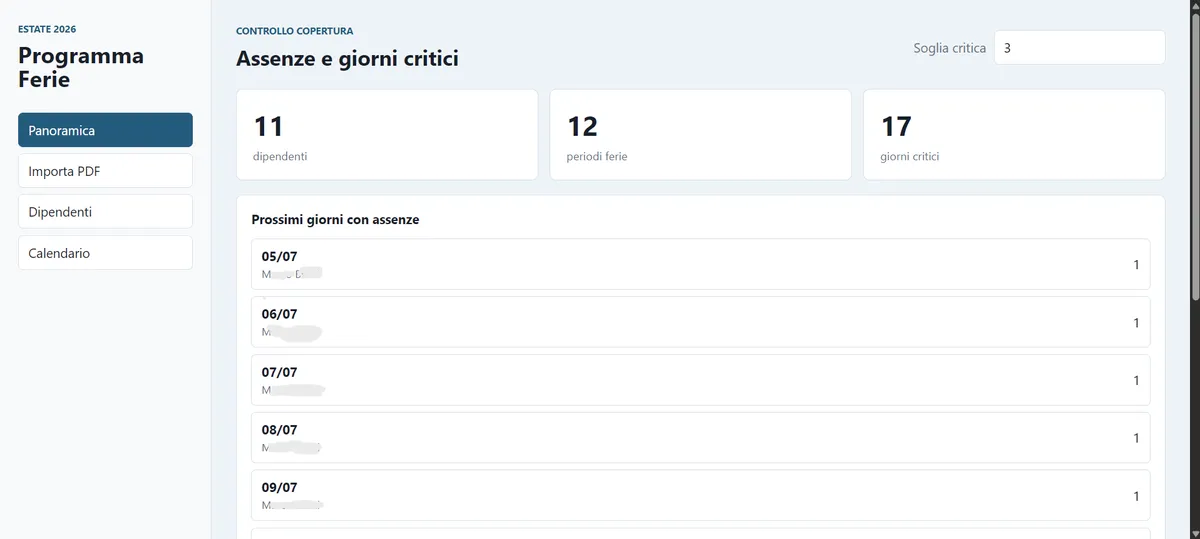Select the 17 giorni critici card
The width and height of the screenshot is (1200, 539).
pos(1014,135)
